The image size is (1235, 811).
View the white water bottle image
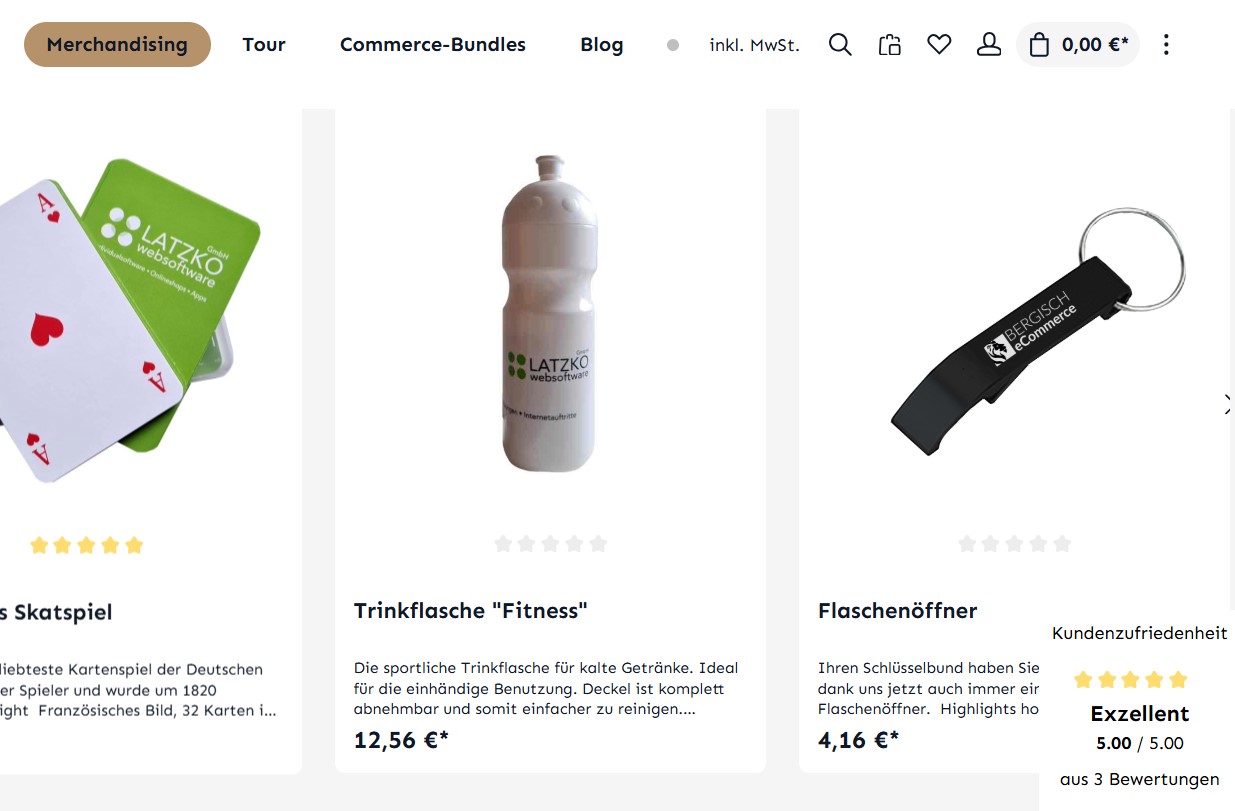[x=548, y=314]
